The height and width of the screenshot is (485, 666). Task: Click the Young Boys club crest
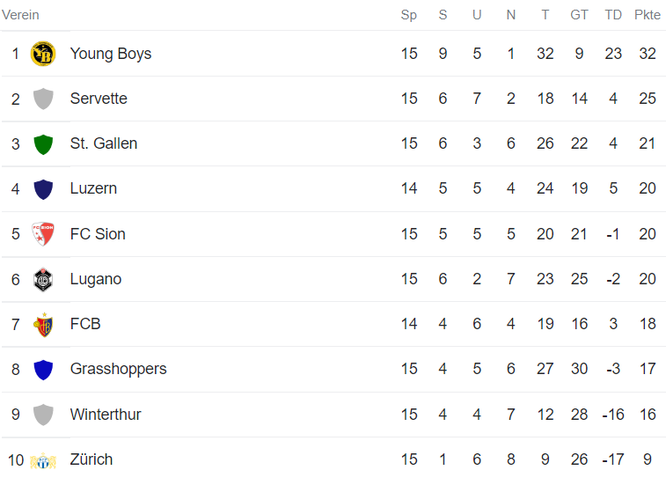point(43,54)
